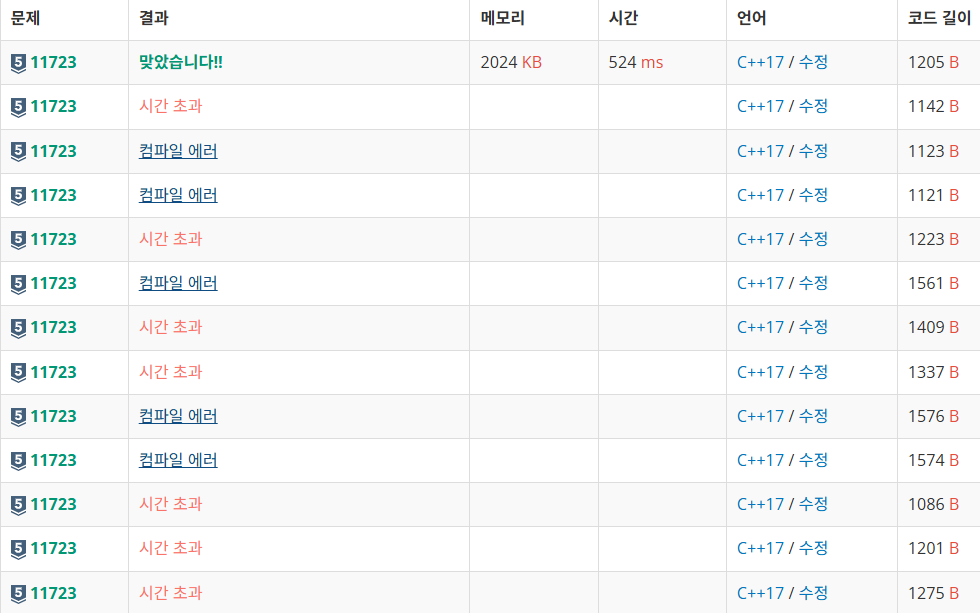Click the tier badge in the 1223 B row
Screen dimensions: 980x613
[x=18, y=239]
